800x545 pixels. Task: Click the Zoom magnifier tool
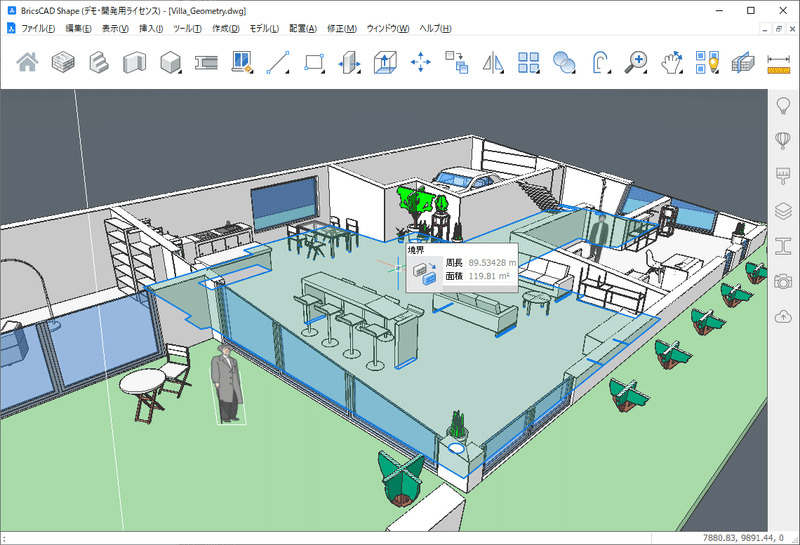(x=636, y=62)
